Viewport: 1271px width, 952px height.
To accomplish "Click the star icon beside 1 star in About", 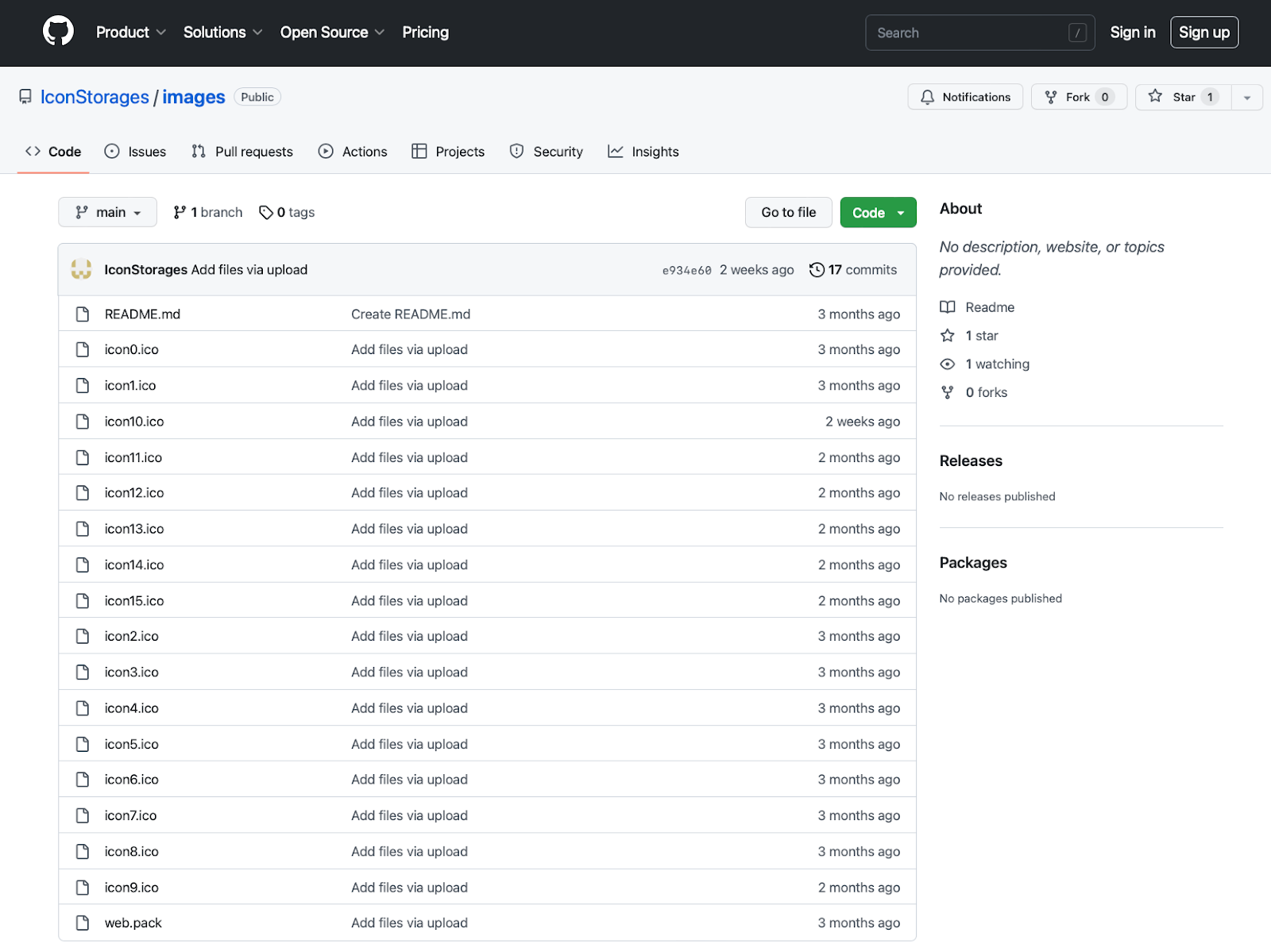I will (x=948, y=336).
